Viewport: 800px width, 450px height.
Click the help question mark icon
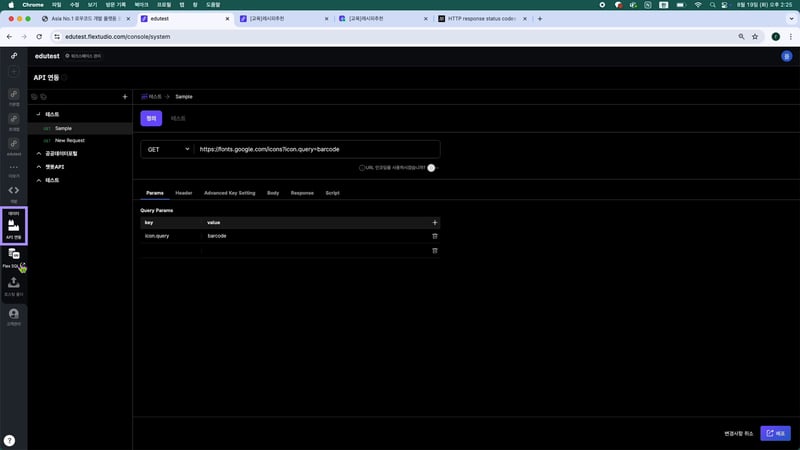click(x=9, y=440)
